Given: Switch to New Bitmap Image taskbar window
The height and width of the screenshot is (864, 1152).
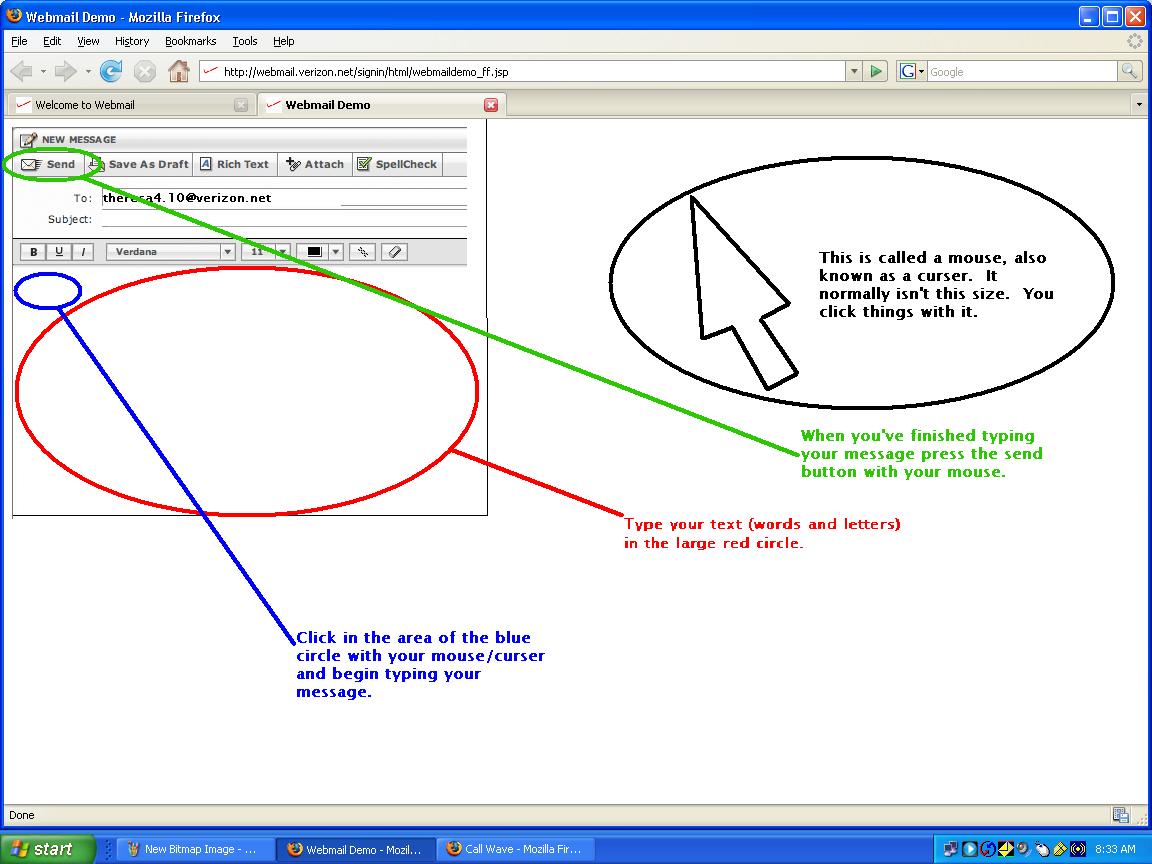Looking at the screenshot, I should point(195,849).
